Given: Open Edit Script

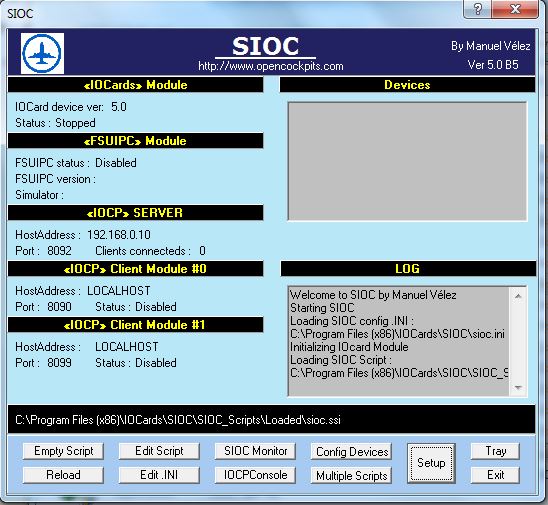Looking at the screenshot, I should pyautogui.click(x=159, y=451).
